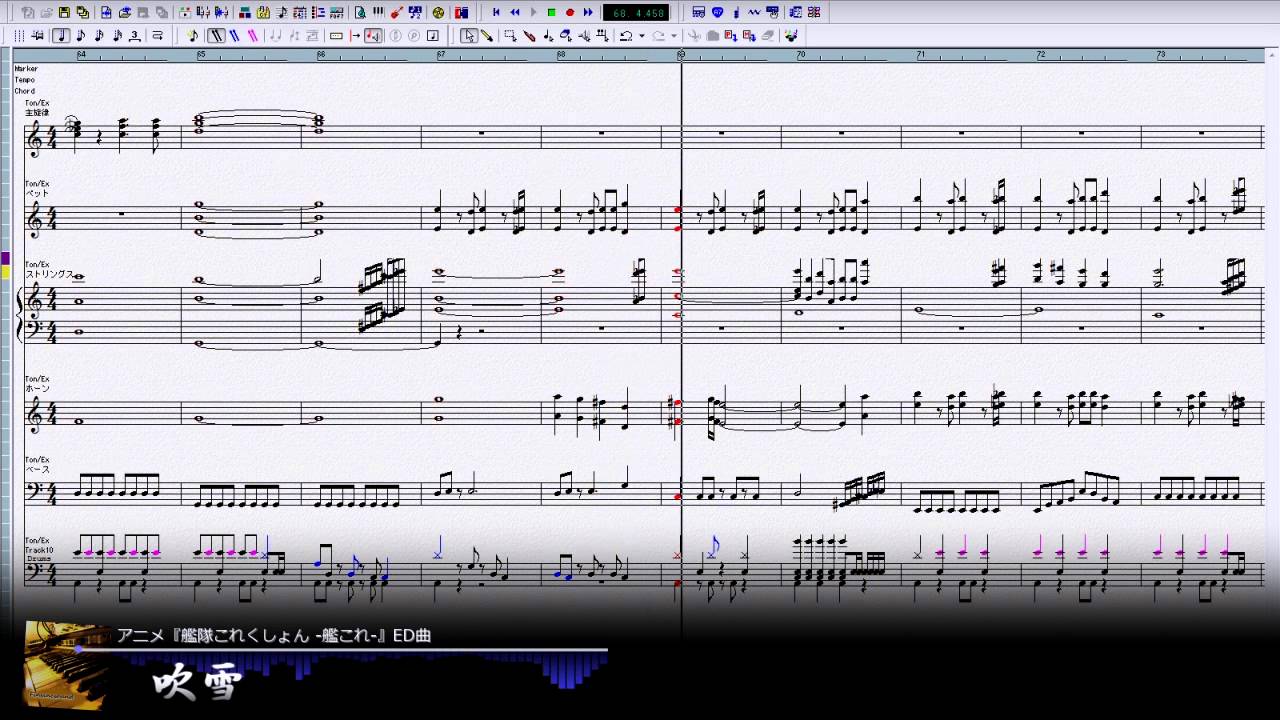The image size is (1280, 720).
Task: Open a file with the folder icon
Action: pyautogui.click(x=47, y=13)
